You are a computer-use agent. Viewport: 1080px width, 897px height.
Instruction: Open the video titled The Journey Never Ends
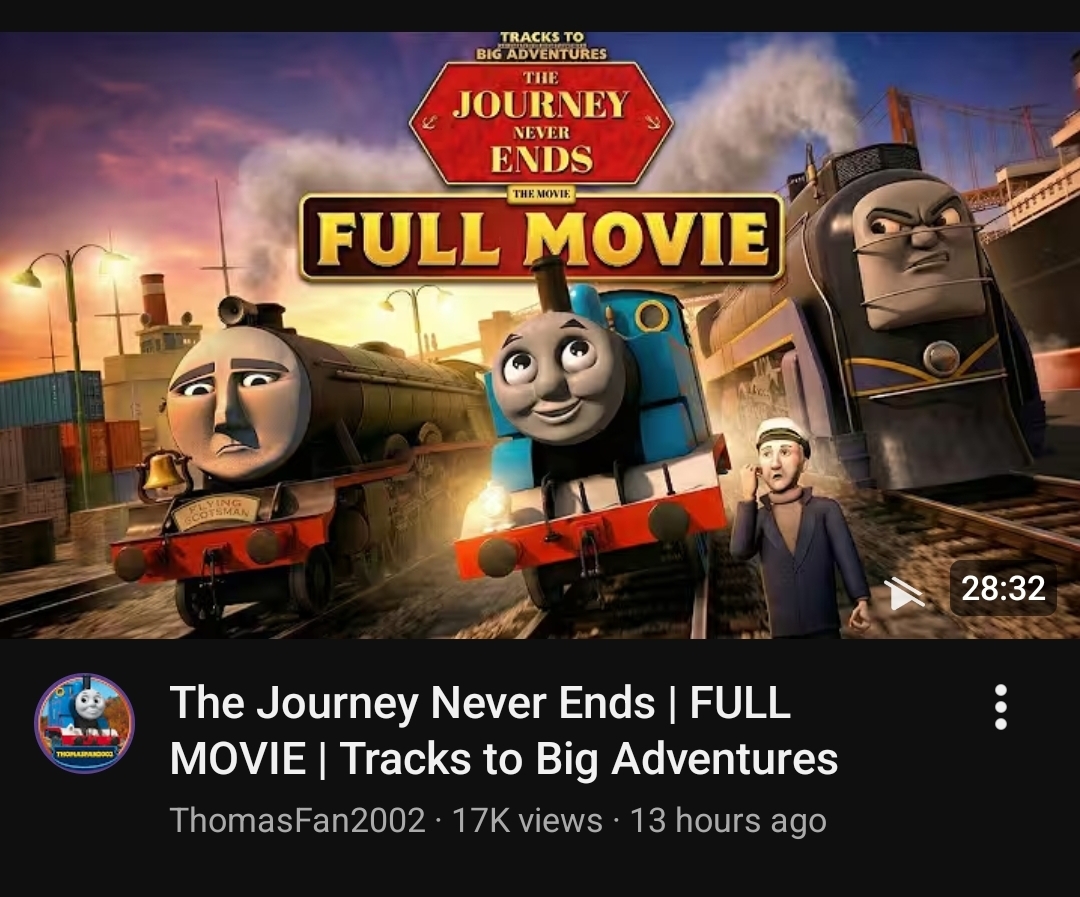503,730
